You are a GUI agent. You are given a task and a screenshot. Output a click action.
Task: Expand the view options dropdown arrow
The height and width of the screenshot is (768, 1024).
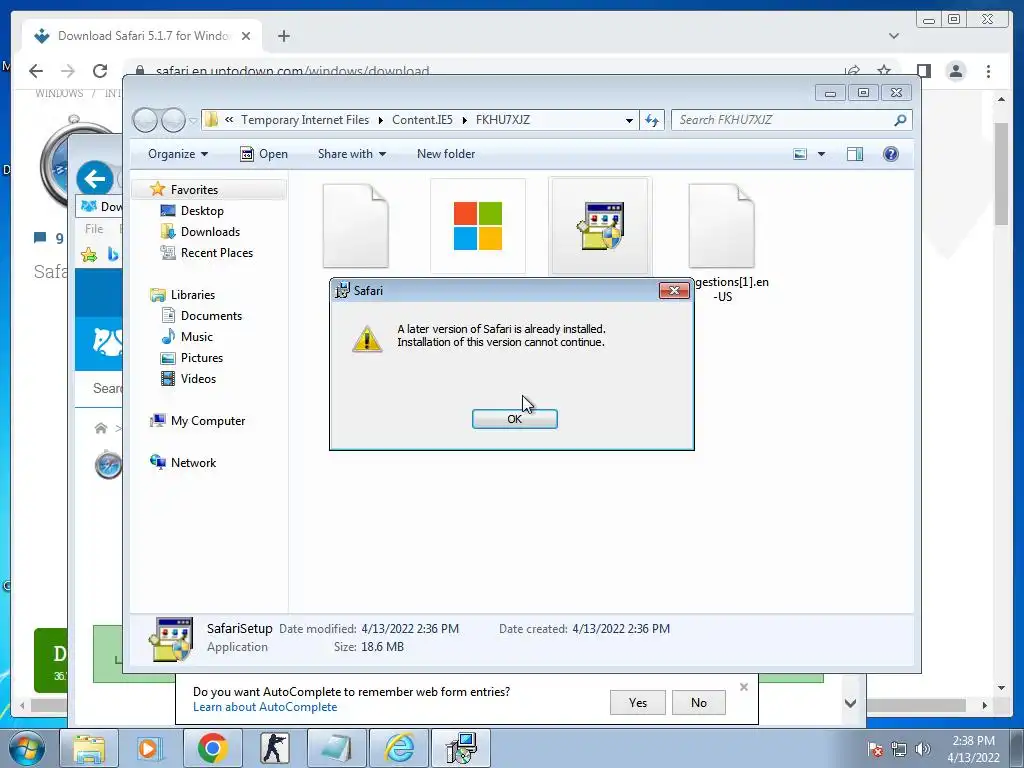tap(821, 154)
